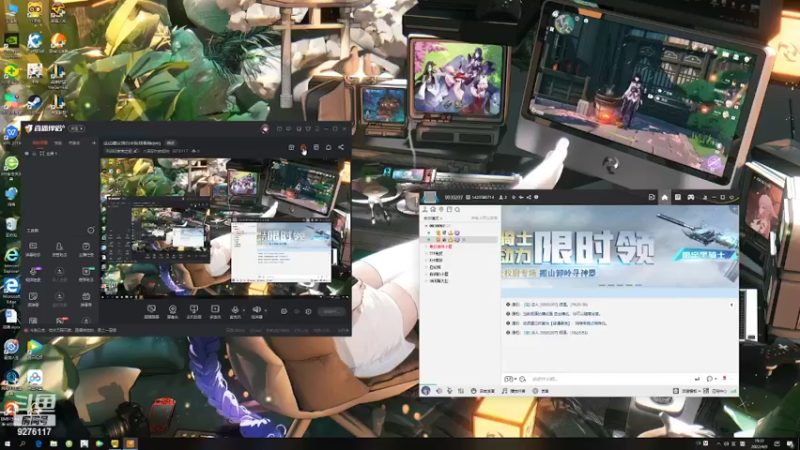Switch to the second tab in streaming sidebar
Image resolution: width=800 pixels, height=450 pixels.
pyautogui.click(x=58, y=143)
